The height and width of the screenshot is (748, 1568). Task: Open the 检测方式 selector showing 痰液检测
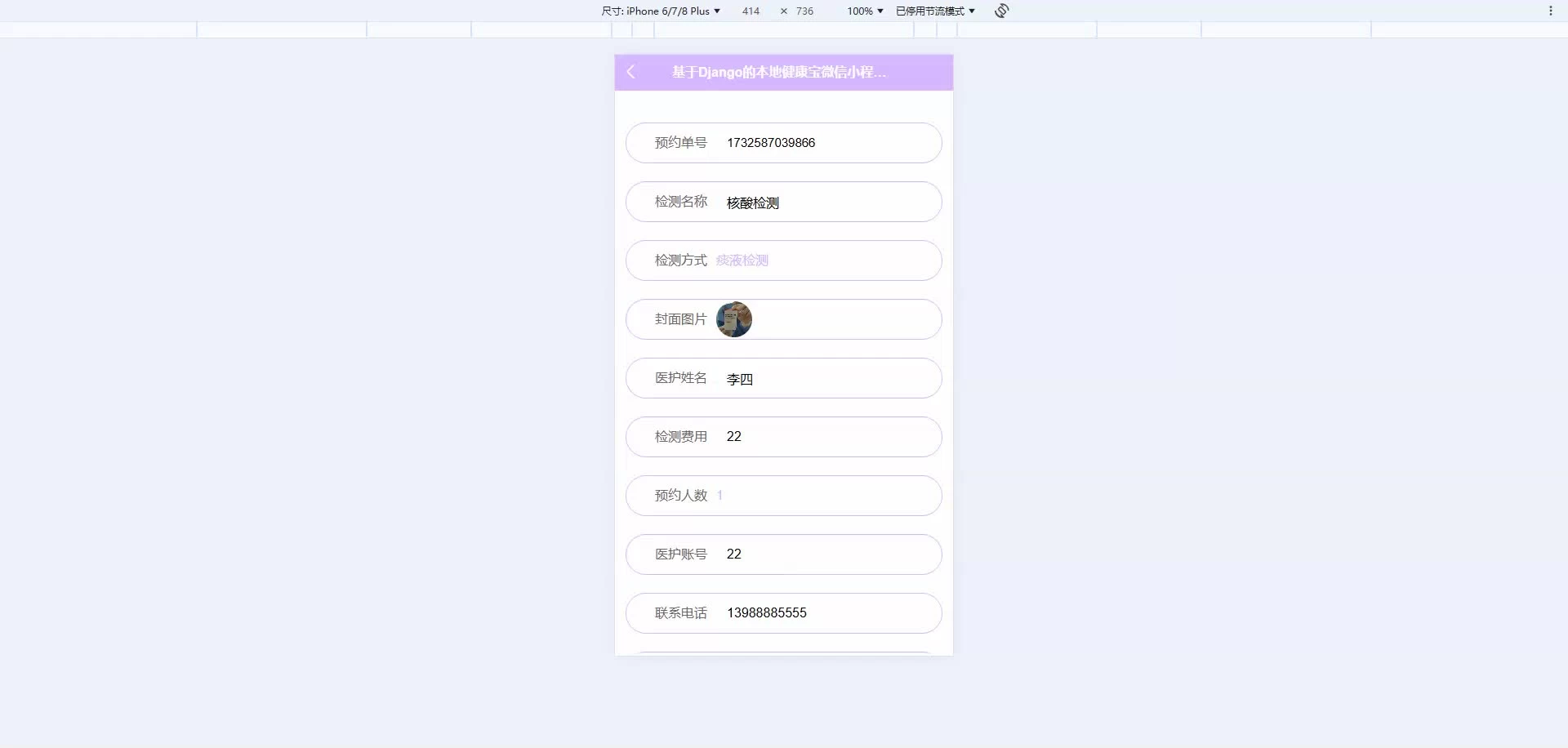pos(784,260)
